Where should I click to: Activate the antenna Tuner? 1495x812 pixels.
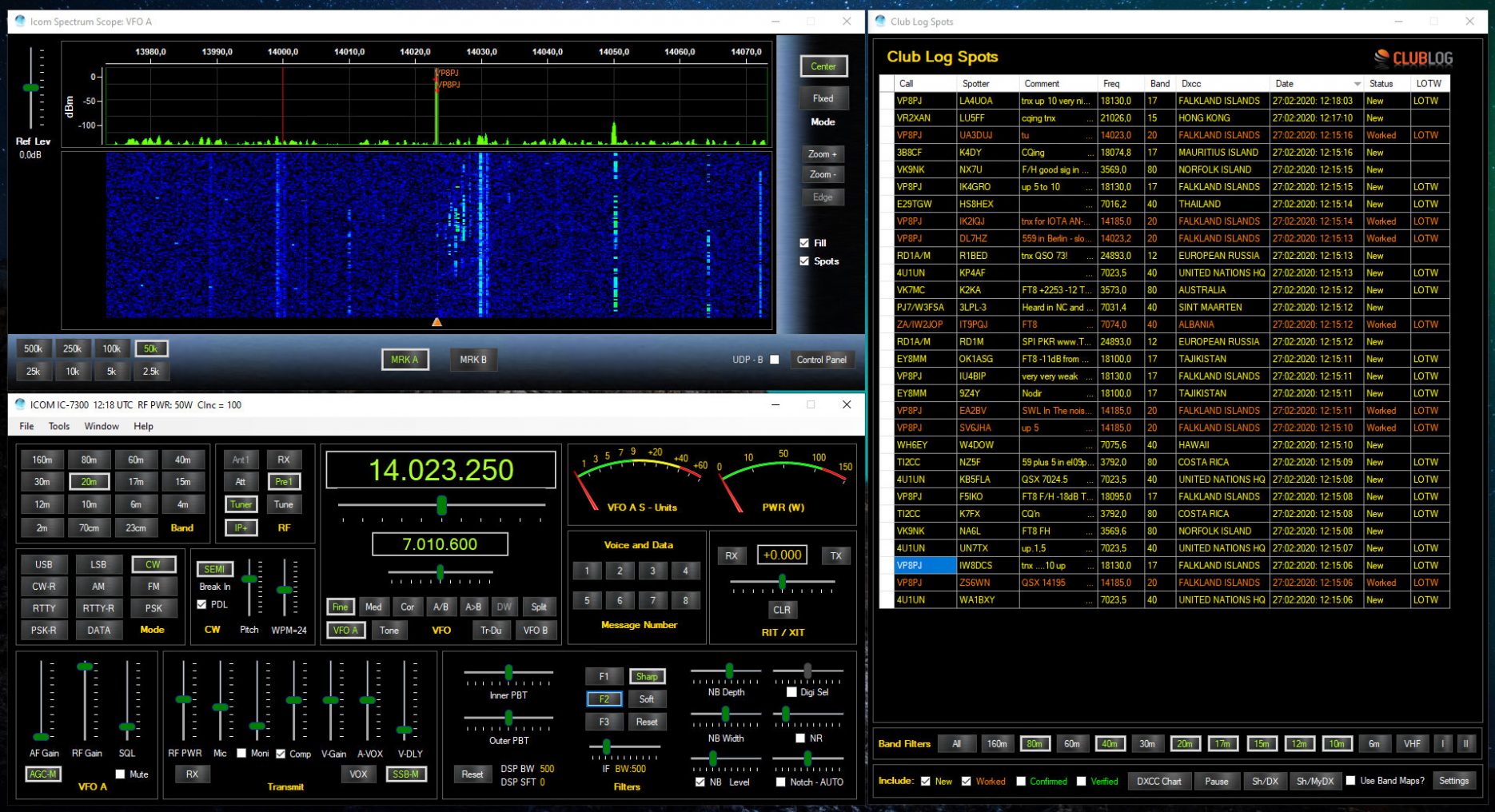coord(241,504)
